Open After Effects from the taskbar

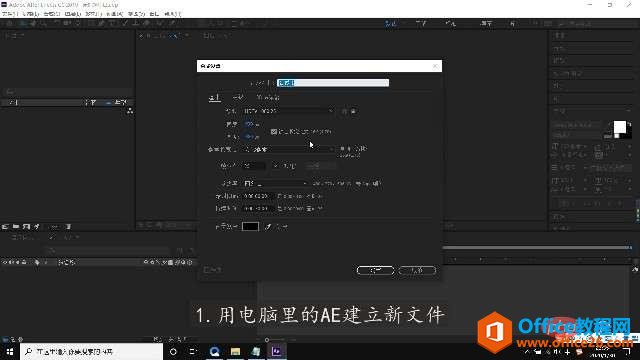point(276,351)
